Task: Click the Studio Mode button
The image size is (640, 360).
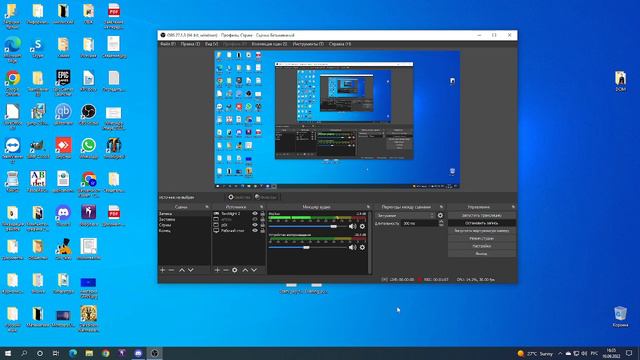Action: coord(482,238)
